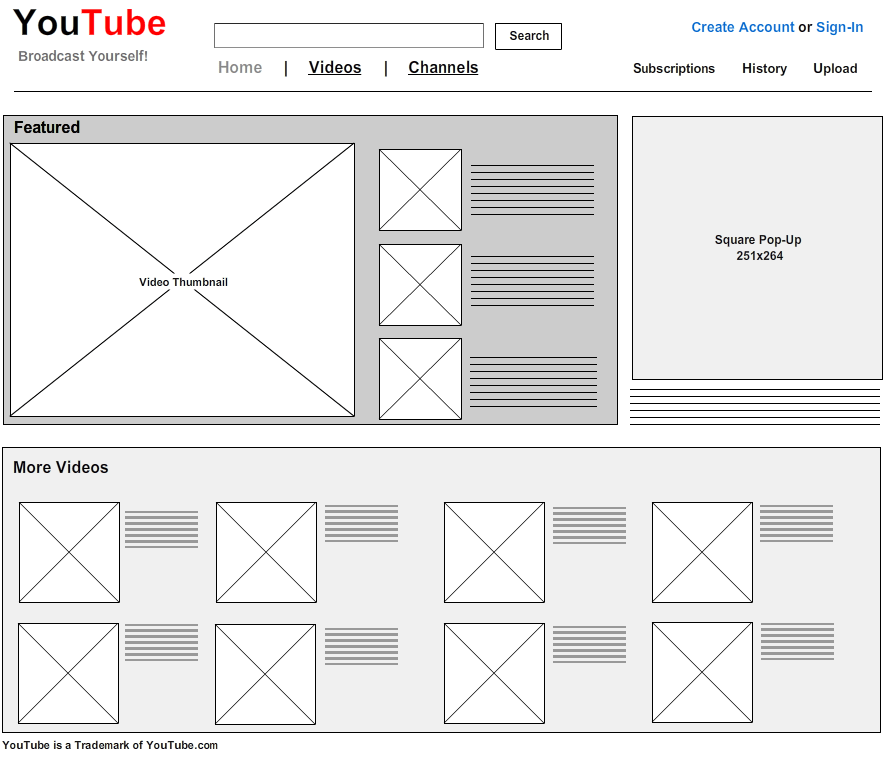886x759 pixels.
Task: Select the bottom thumbnail in the Featured section
Action: [420, 378]
